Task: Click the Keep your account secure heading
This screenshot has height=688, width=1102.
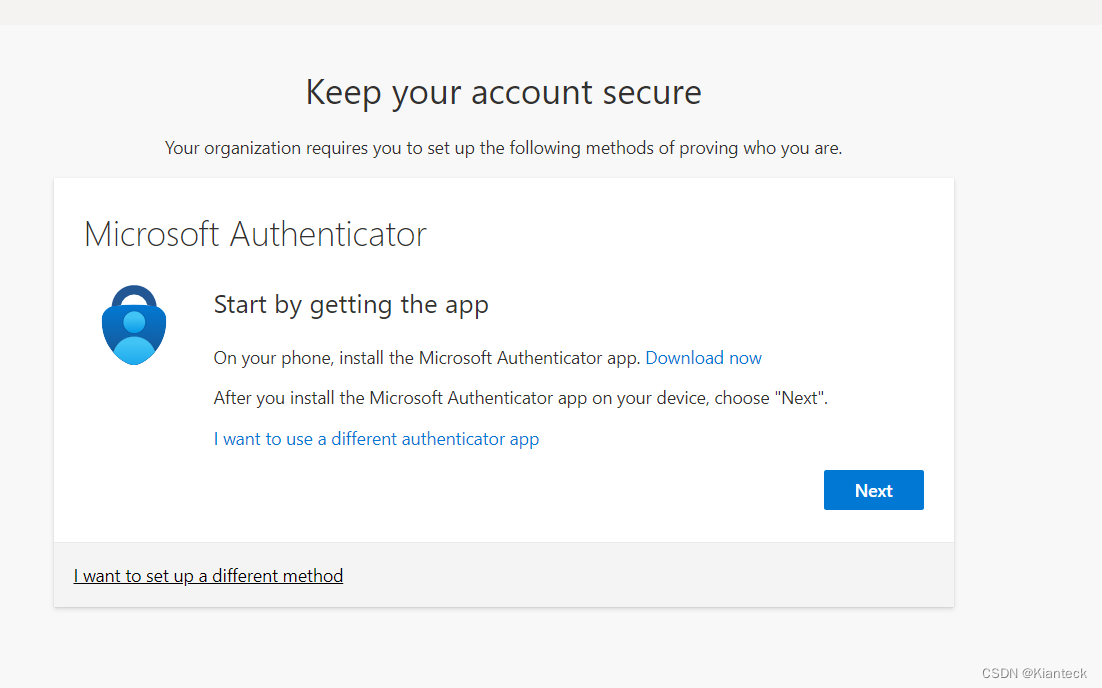Action: [503, 92]
